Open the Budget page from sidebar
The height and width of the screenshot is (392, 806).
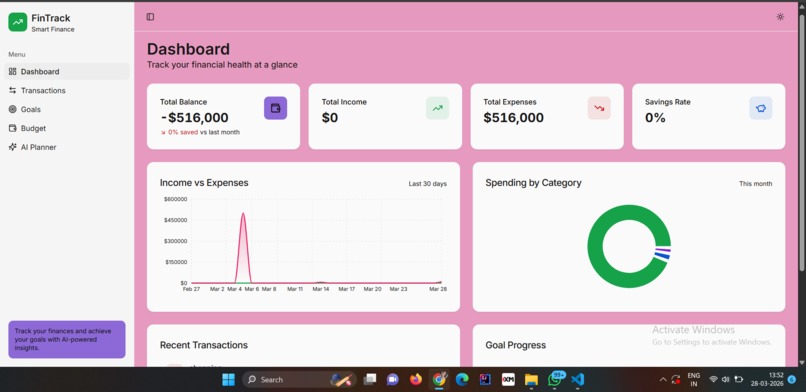(67, 128)
